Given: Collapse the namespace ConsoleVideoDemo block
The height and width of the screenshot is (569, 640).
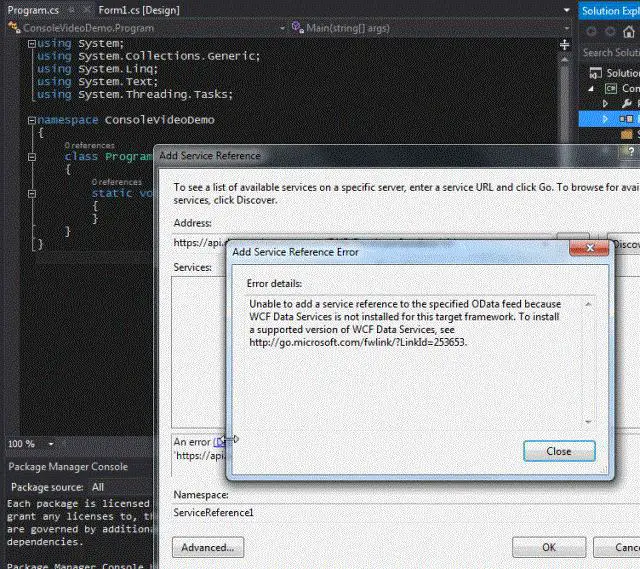Looking at the screenshot, I should point(32,120).
